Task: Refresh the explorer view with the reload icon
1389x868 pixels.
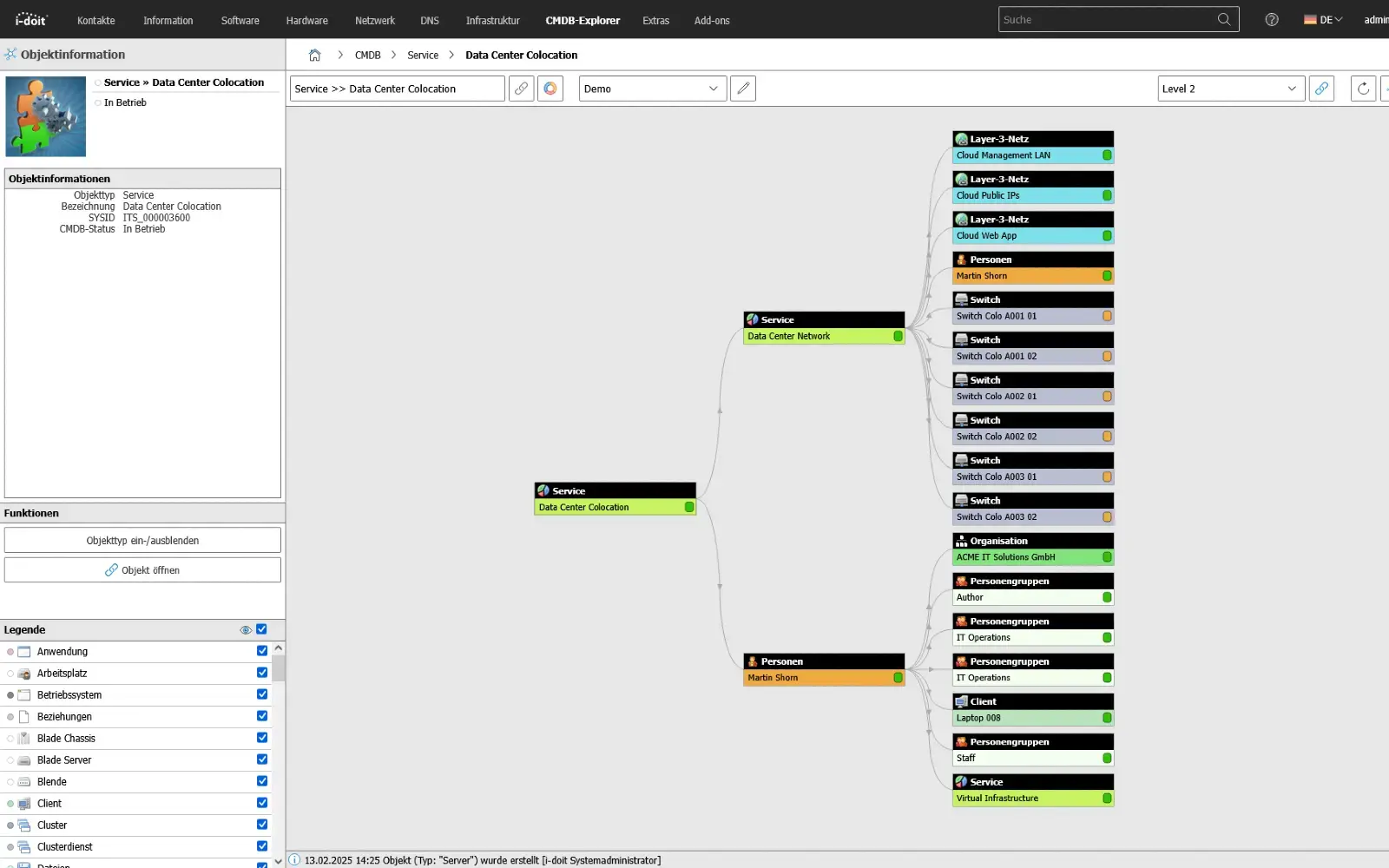Action: click(1363, 88)
